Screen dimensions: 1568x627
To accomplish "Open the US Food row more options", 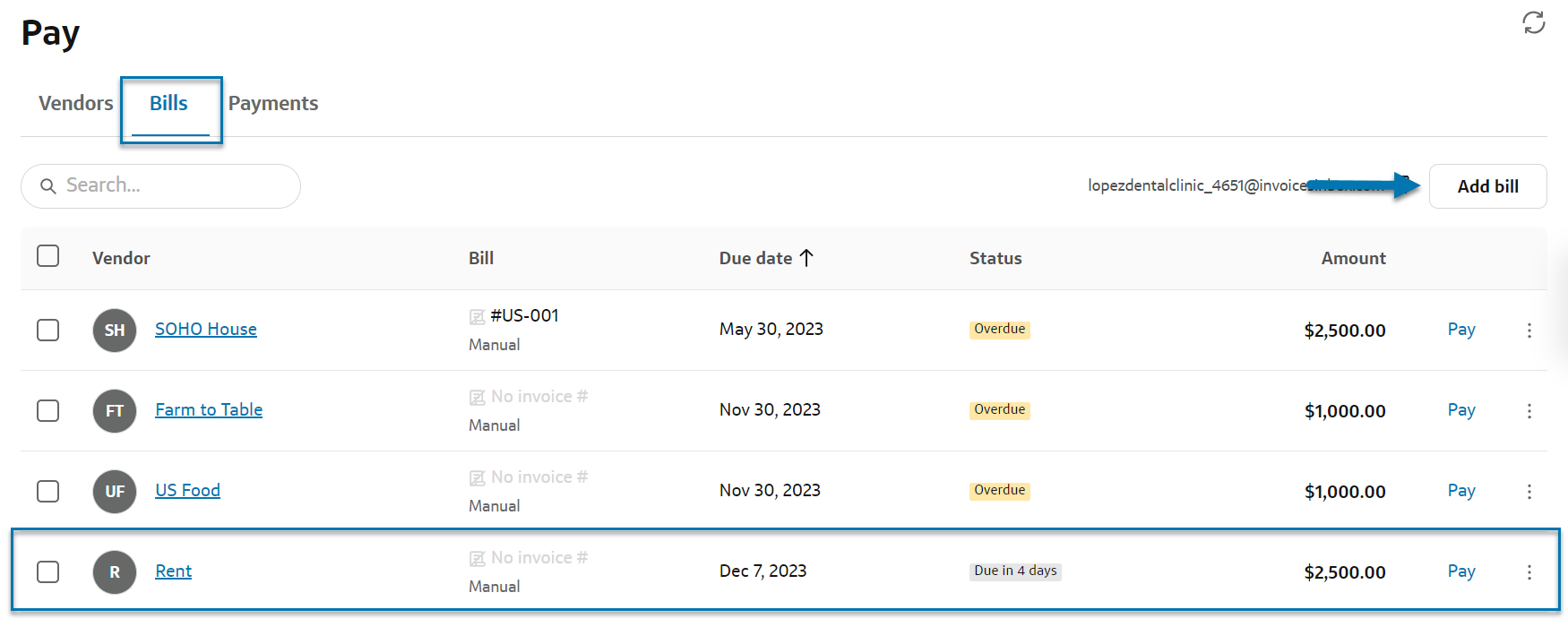I will tap(1529, 491).
